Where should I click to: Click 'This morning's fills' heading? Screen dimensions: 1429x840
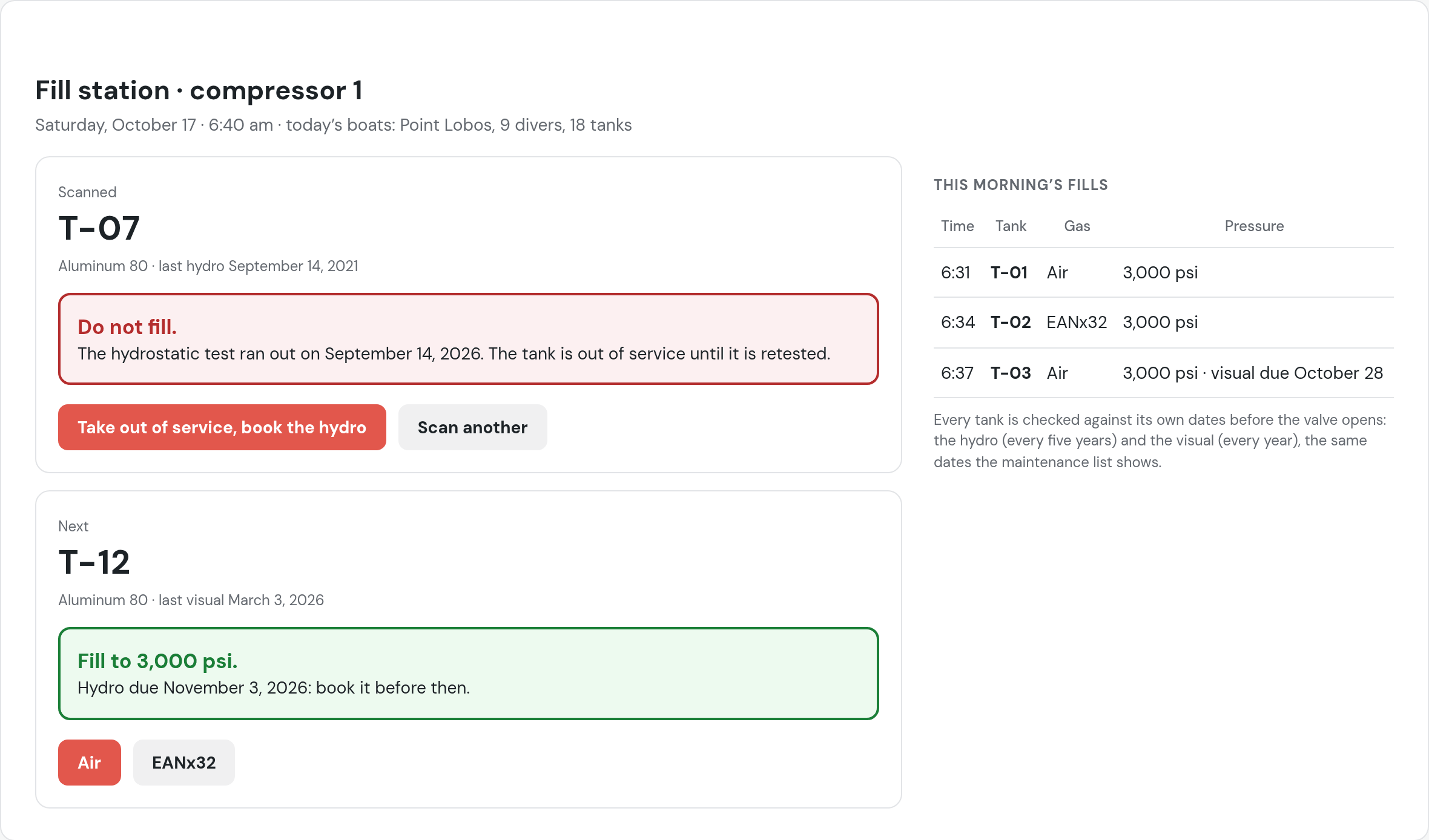(1021, 185)
